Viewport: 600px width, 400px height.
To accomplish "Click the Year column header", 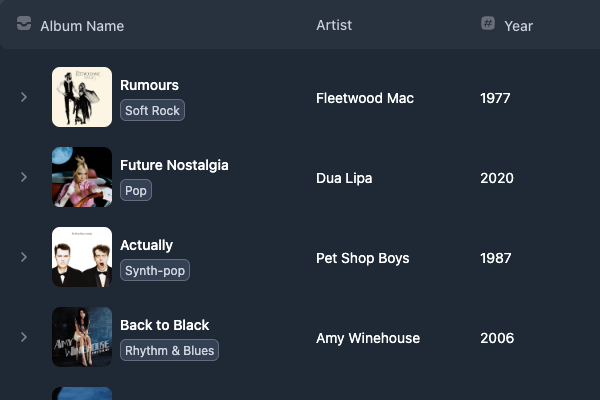I will click(518, 26).
